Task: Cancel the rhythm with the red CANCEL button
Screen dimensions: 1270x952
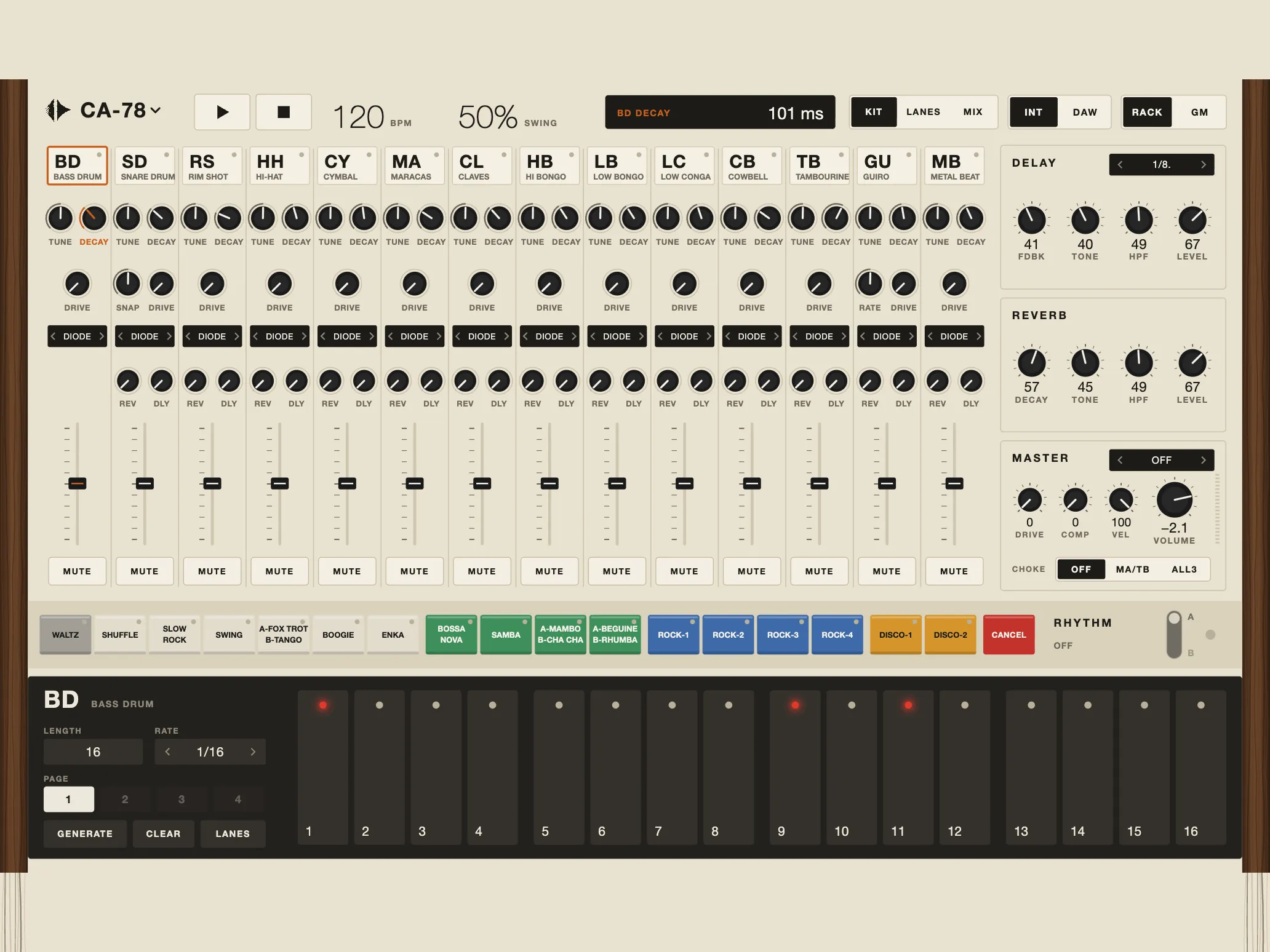Action: (1008, 634)
